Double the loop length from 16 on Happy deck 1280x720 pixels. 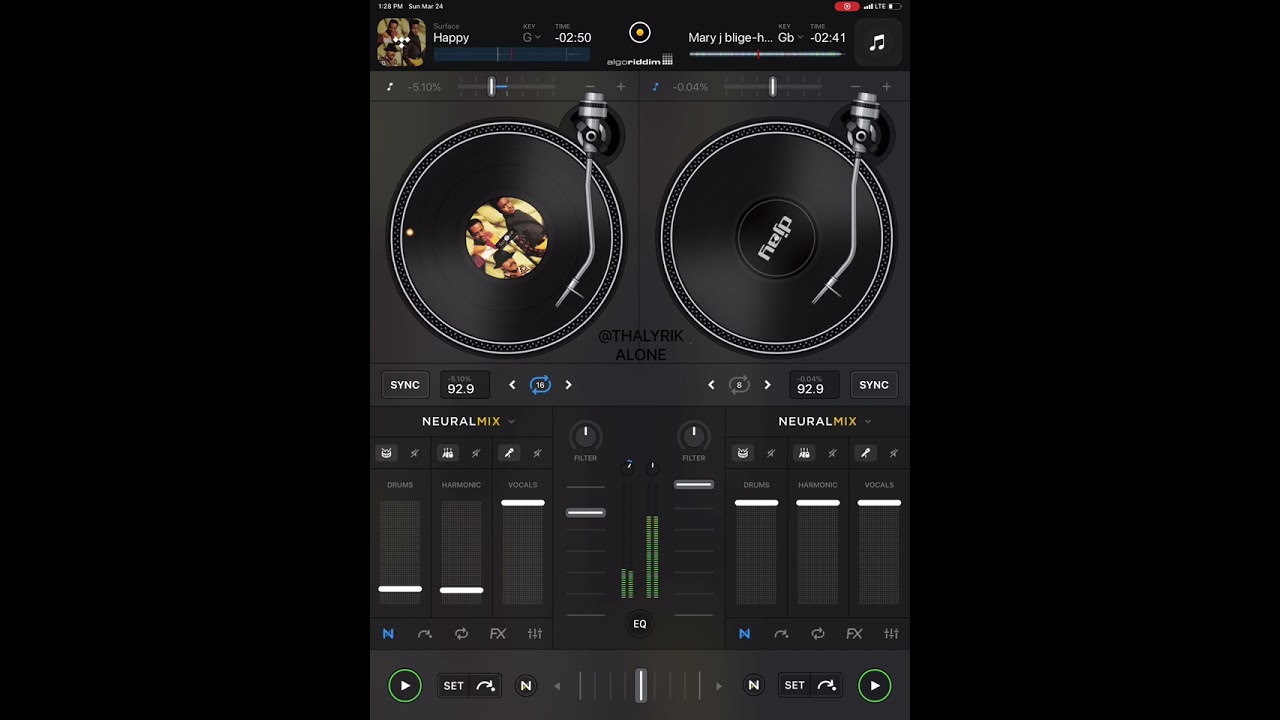pos(568,385)
